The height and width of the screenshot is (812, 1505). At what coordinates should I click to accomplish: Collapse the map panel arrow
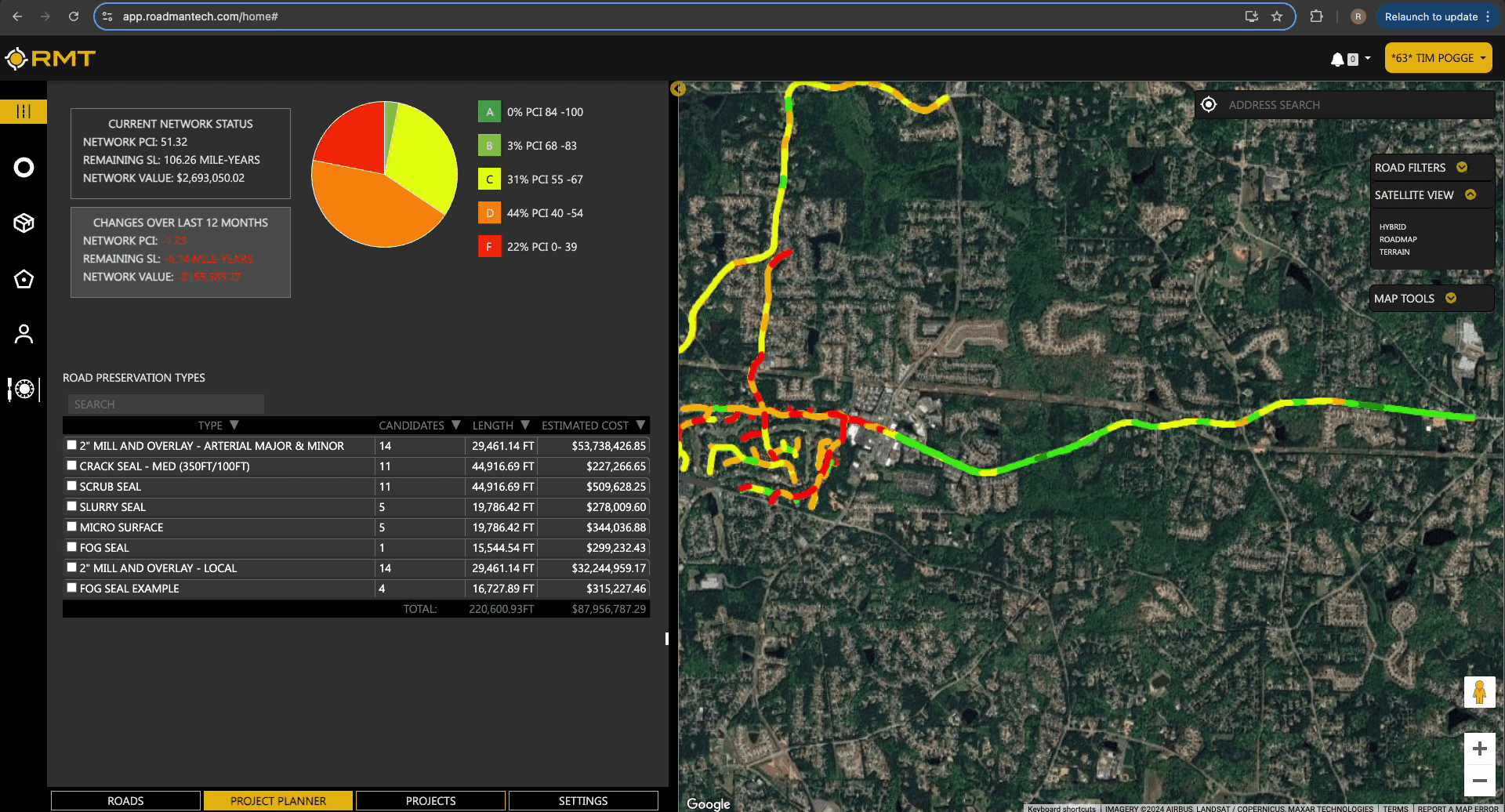678,89
